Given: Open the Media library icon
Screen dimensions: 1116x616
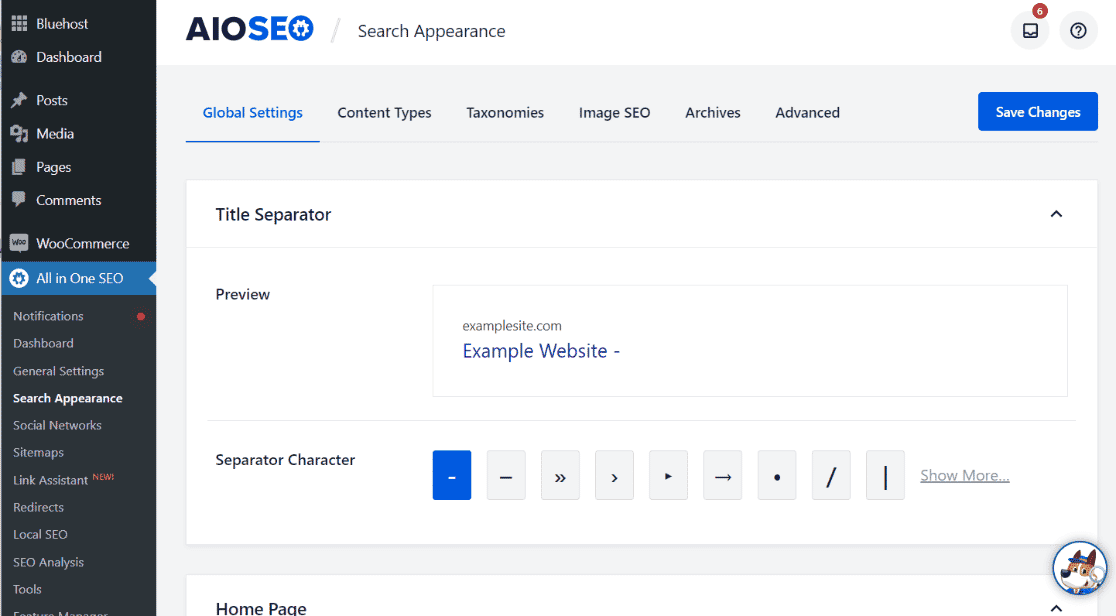Looking at the screenshot, I should point(19,133).
